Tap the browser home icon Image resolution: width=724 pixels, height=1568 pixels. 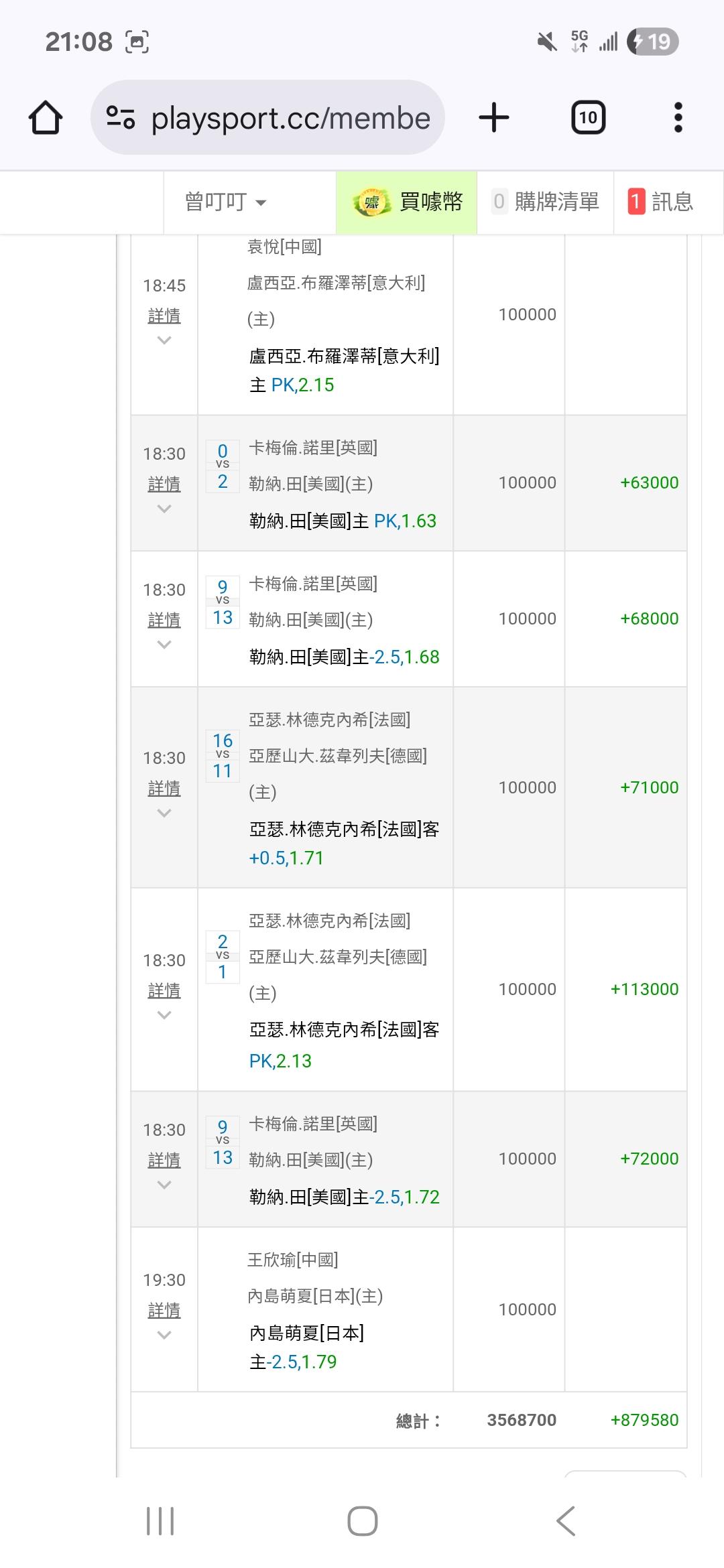[x=46, y=118]
